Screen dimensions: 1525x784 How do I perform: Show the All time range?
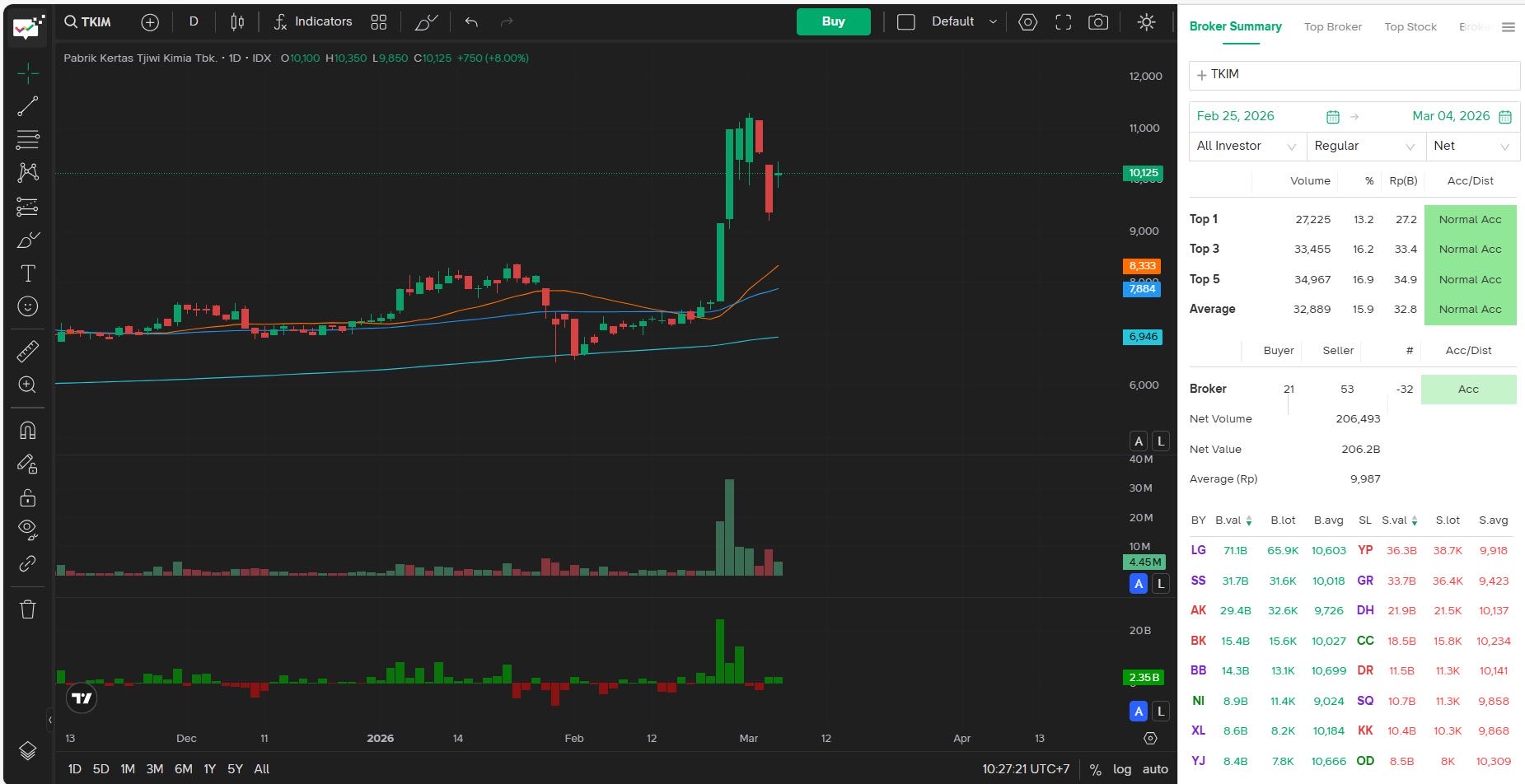click(262, 769)
